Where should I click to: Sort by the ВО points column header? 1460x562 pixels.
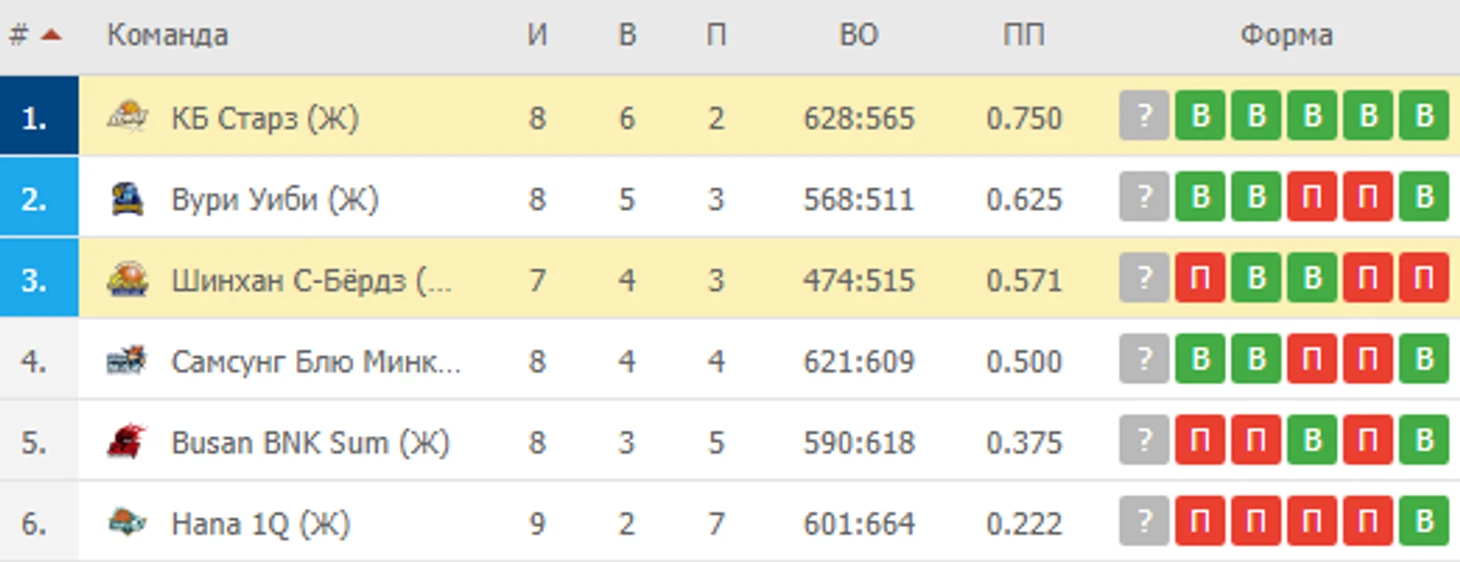(858, 36)
